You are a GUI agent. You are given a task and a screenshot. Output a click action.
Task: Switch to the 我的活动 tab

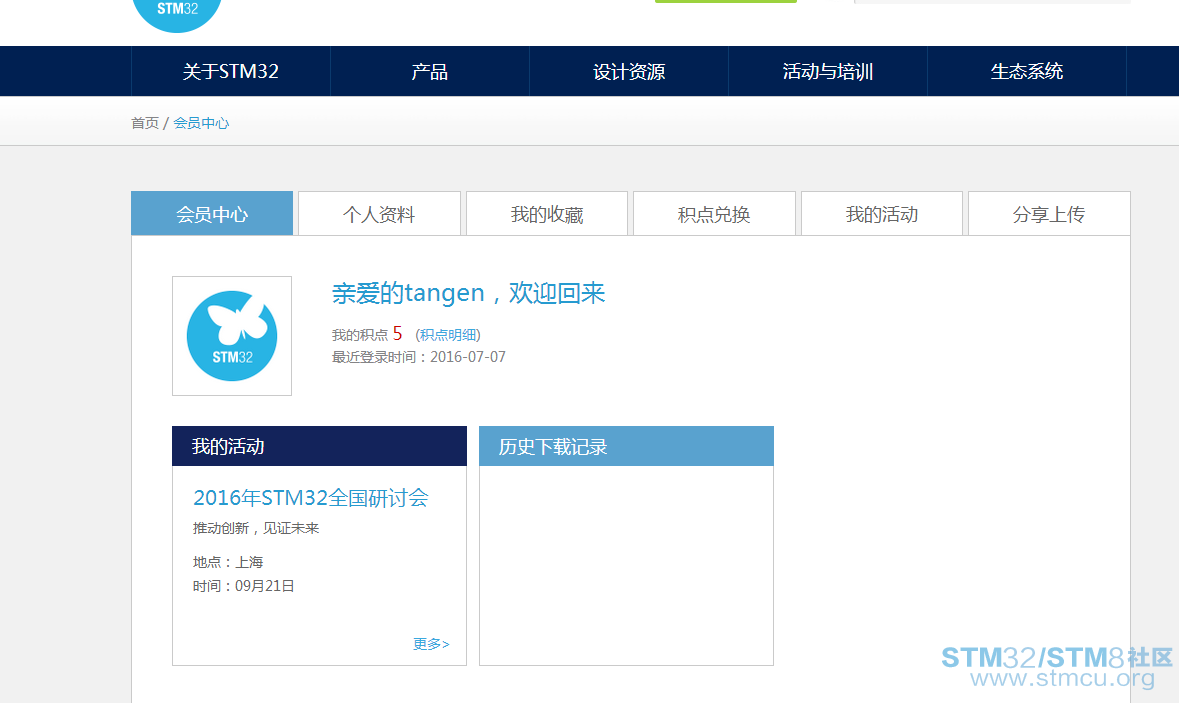click(x=881, y=214)
